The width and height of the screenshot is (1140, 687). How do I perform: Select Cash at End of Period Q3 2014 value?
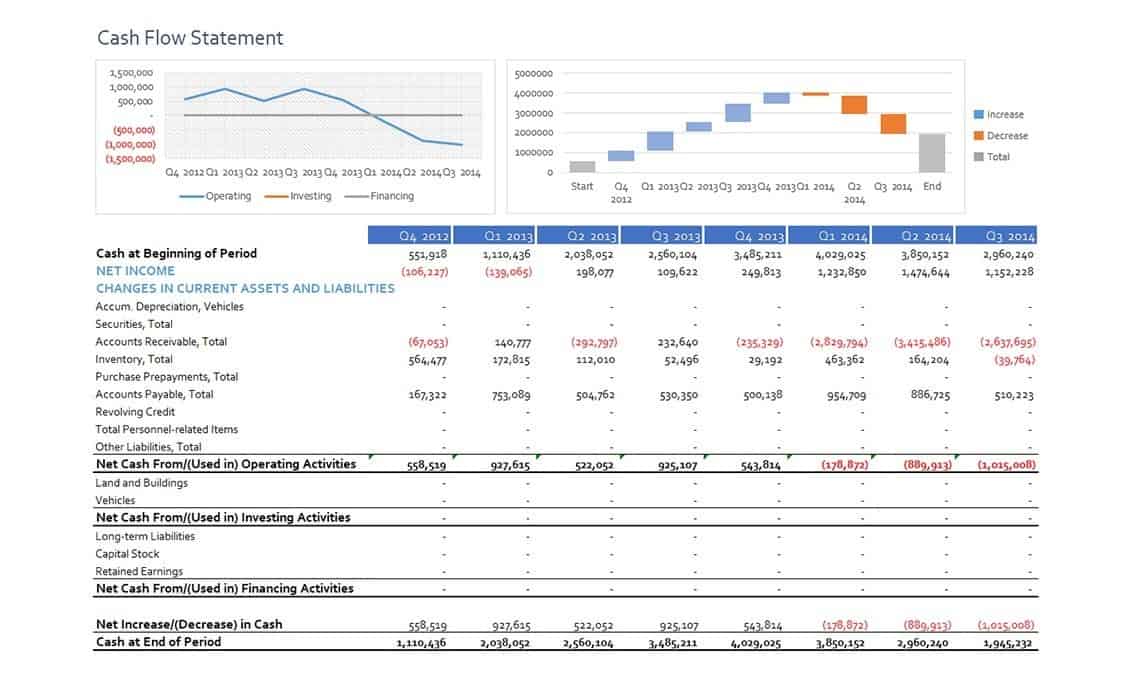pos(1008,643)
